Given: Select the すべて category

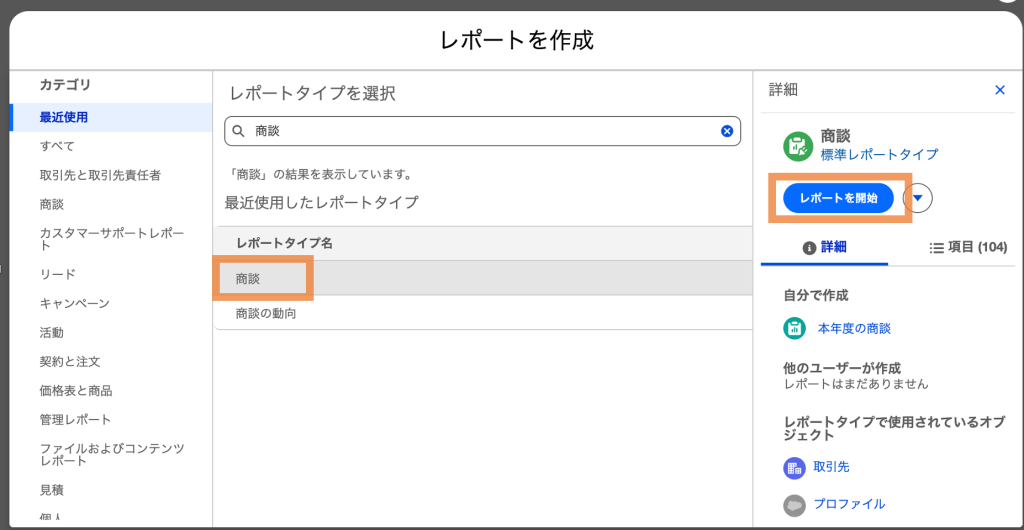Looking at the screenshot, I should 57,146.
